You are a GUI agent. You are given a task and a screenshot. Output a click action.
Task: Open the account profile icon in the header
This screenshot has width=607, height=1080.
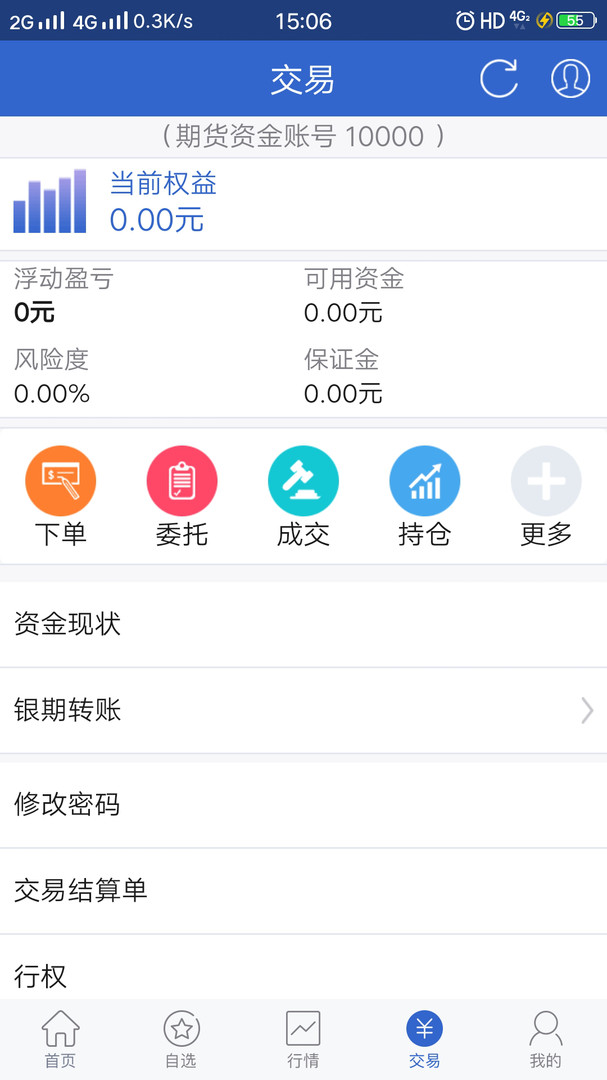click(x=570, y=79)
